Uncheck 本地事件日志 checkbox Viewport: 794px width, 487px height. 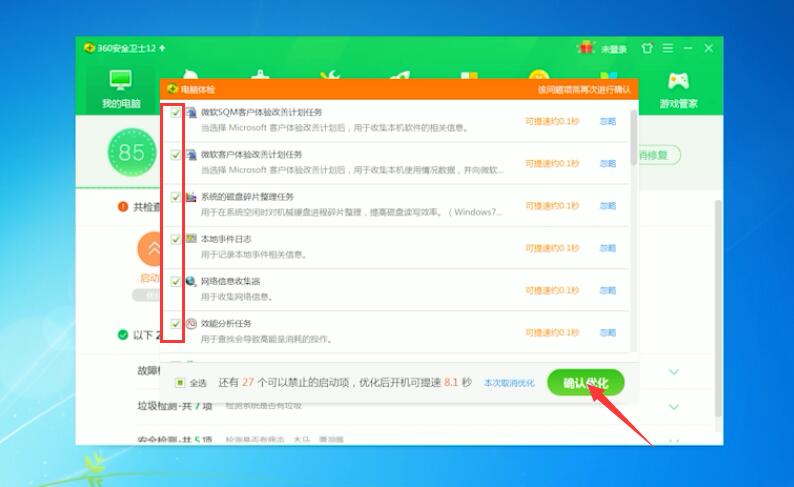click(175, 239)
